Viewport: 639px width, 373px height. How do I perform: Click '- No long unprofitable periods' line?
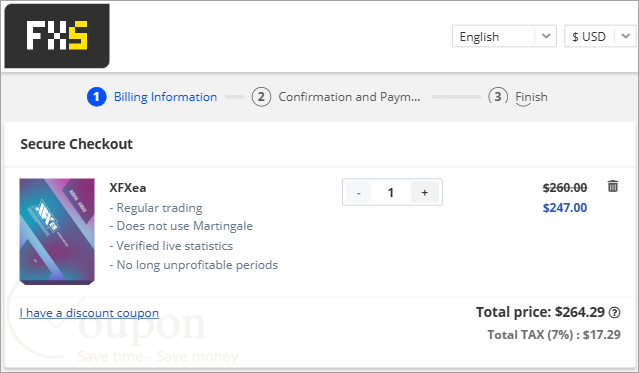tap(194, 265)
